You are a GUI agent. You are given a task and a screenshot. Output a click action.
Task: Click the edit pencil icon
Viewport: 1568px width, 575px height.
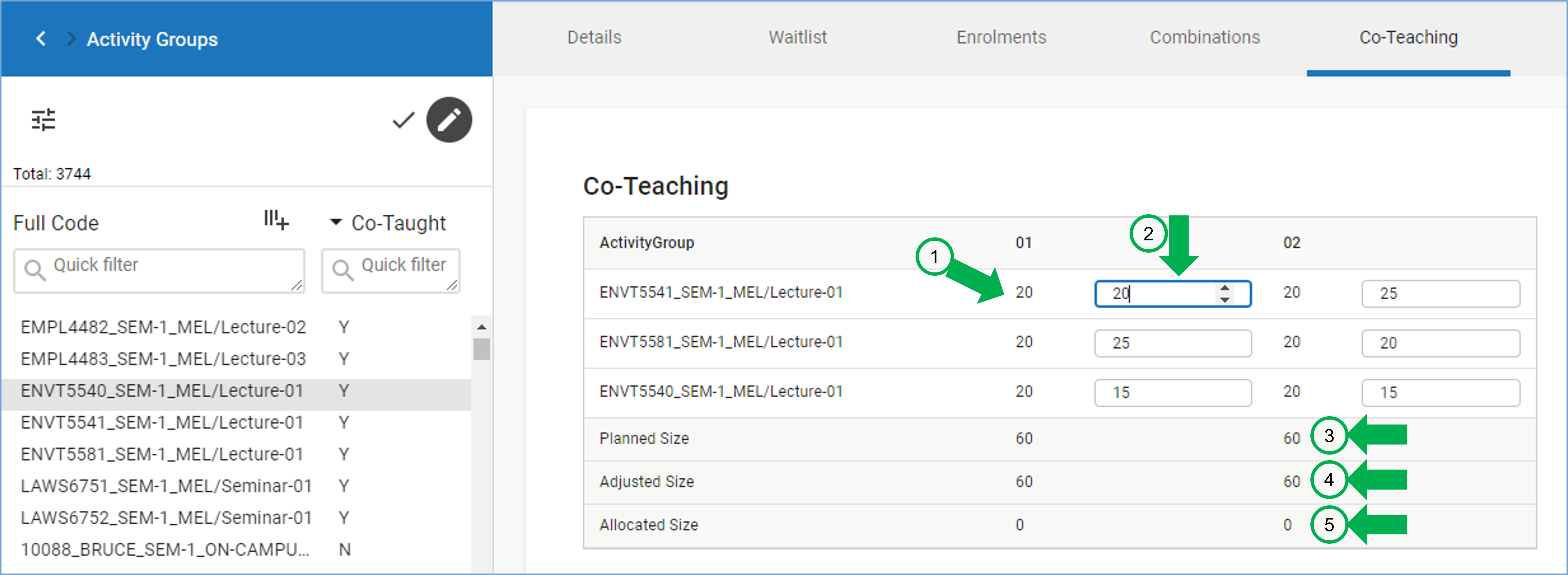pyautogui.click(x=449, y=120)
